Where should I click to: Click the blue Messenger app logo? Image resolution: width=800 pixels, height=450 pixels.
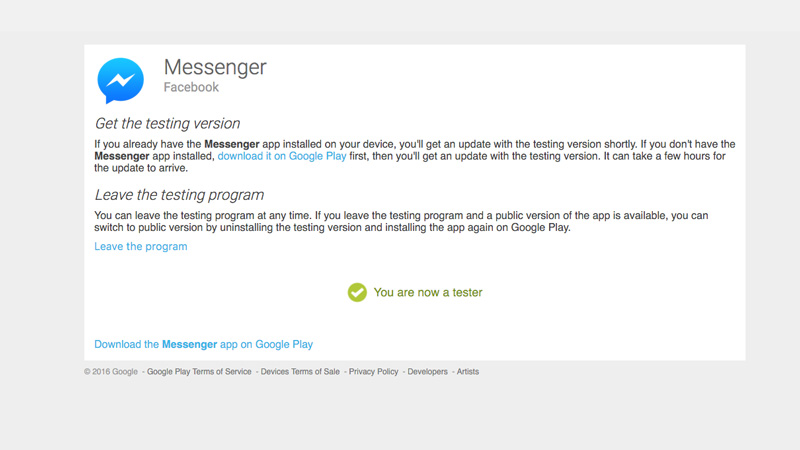point(120,81)
